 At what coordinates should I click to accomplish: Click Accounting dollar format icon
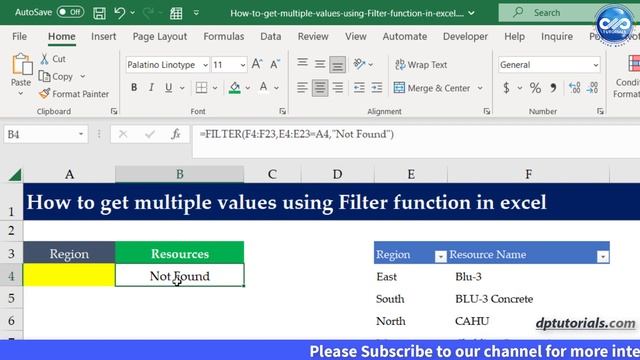click(507, 87)
